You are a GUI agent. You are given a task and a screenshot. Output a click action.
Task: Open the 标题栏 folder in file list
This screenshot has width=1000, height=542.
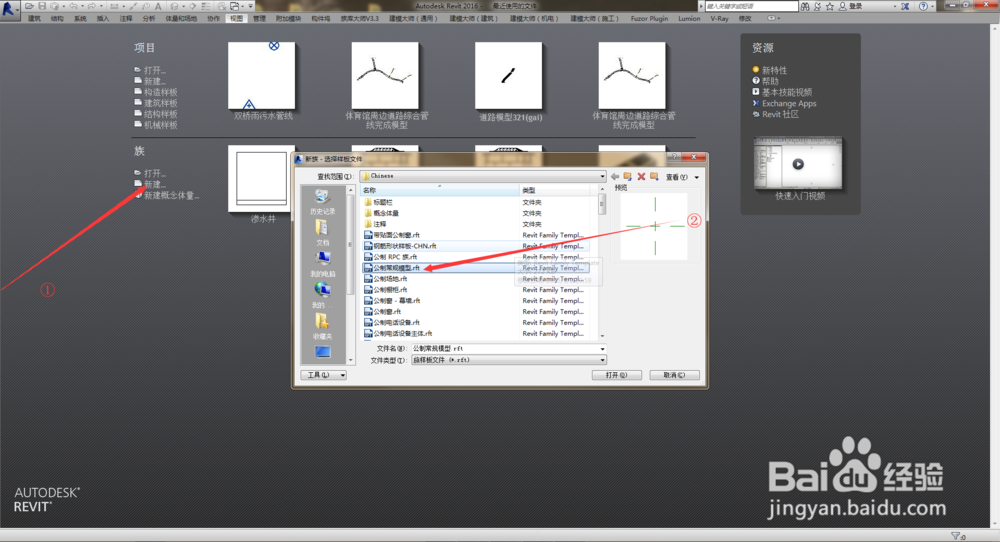[x=378, y=202]
